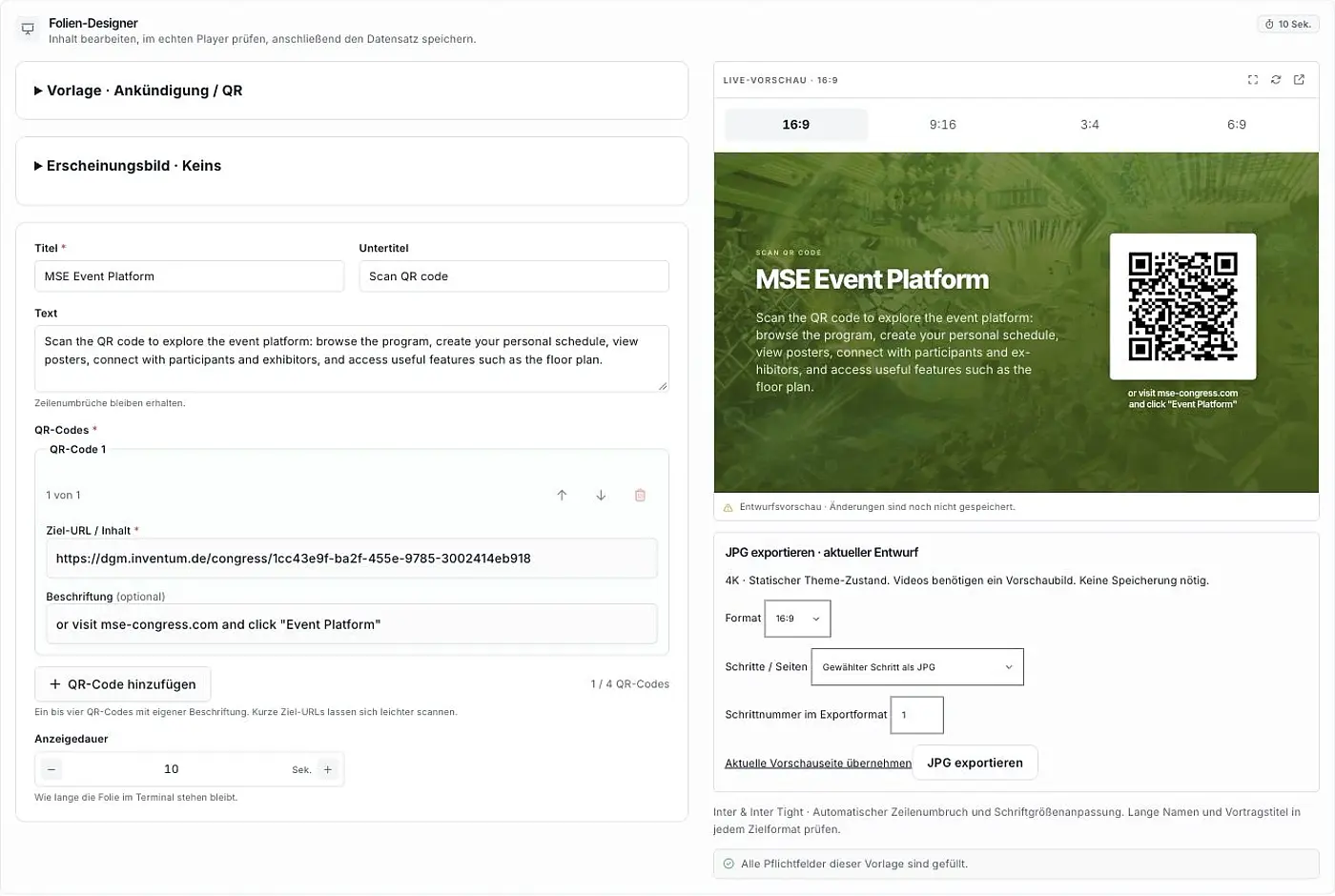1335x896 pixels.
Task: Click the draft warning triangle icon
Action: coord(729,508)
